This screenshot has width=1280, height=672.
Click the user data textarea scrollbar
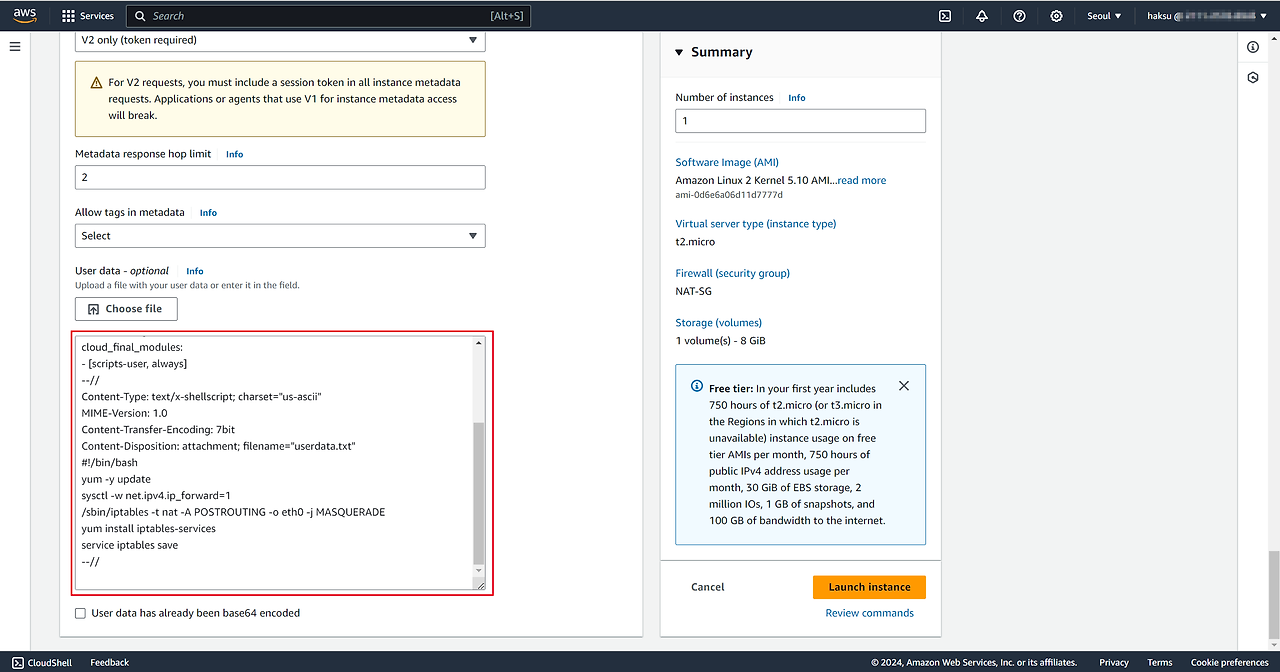(x=478, y=493)
